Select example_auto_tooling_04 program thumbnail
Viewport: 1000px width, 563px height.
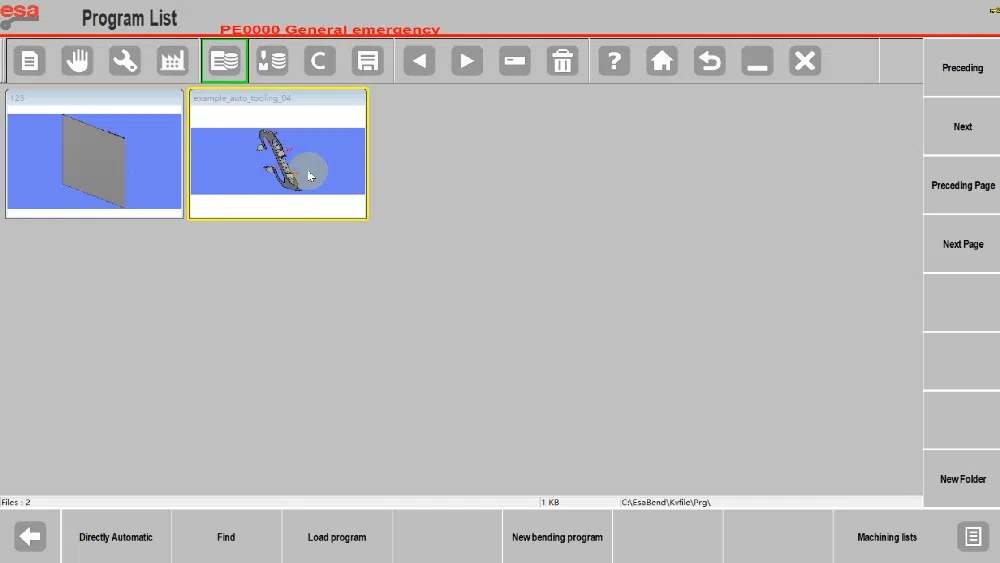coord(278,154)
